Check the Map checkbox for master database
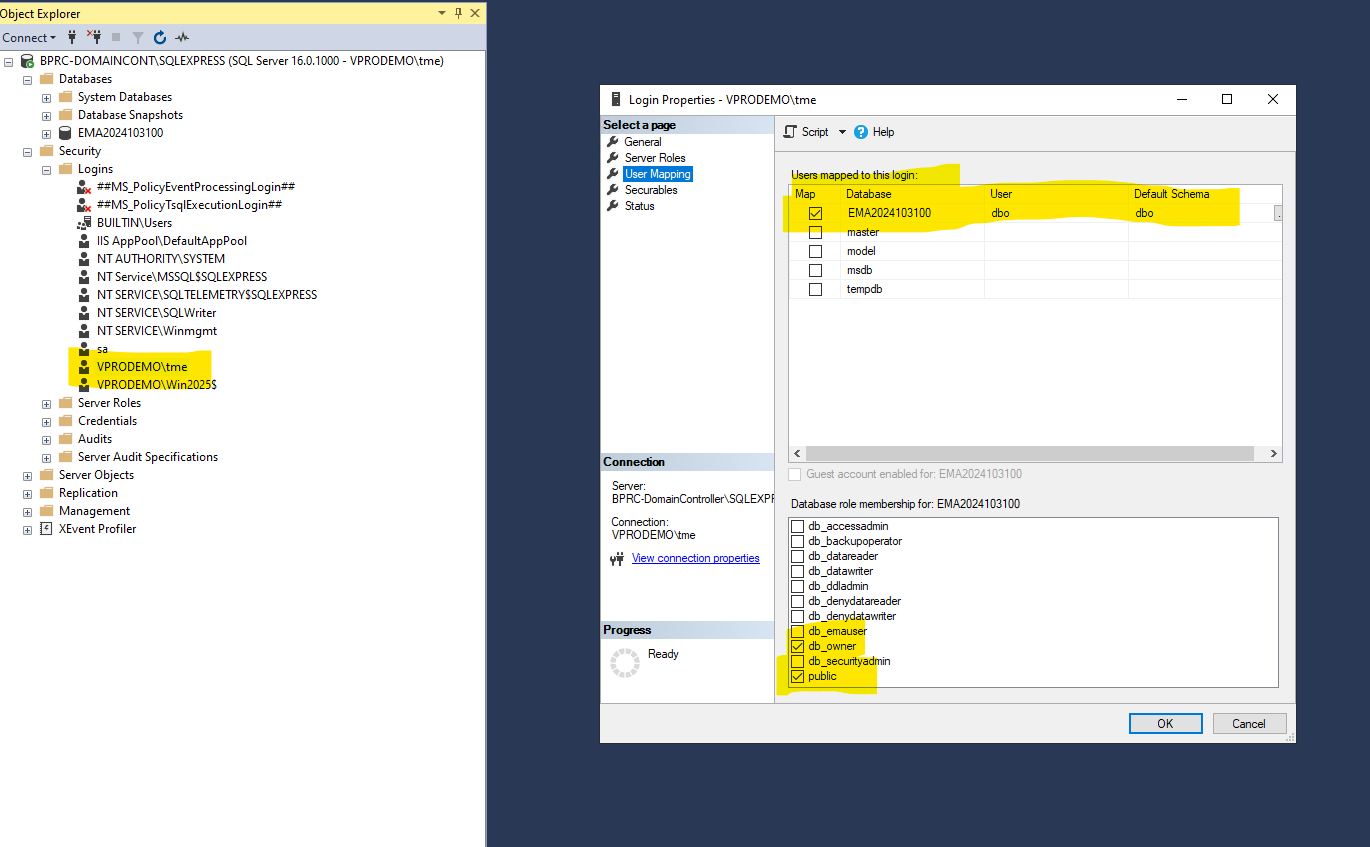1370x847 pixels. coord(815,231)
